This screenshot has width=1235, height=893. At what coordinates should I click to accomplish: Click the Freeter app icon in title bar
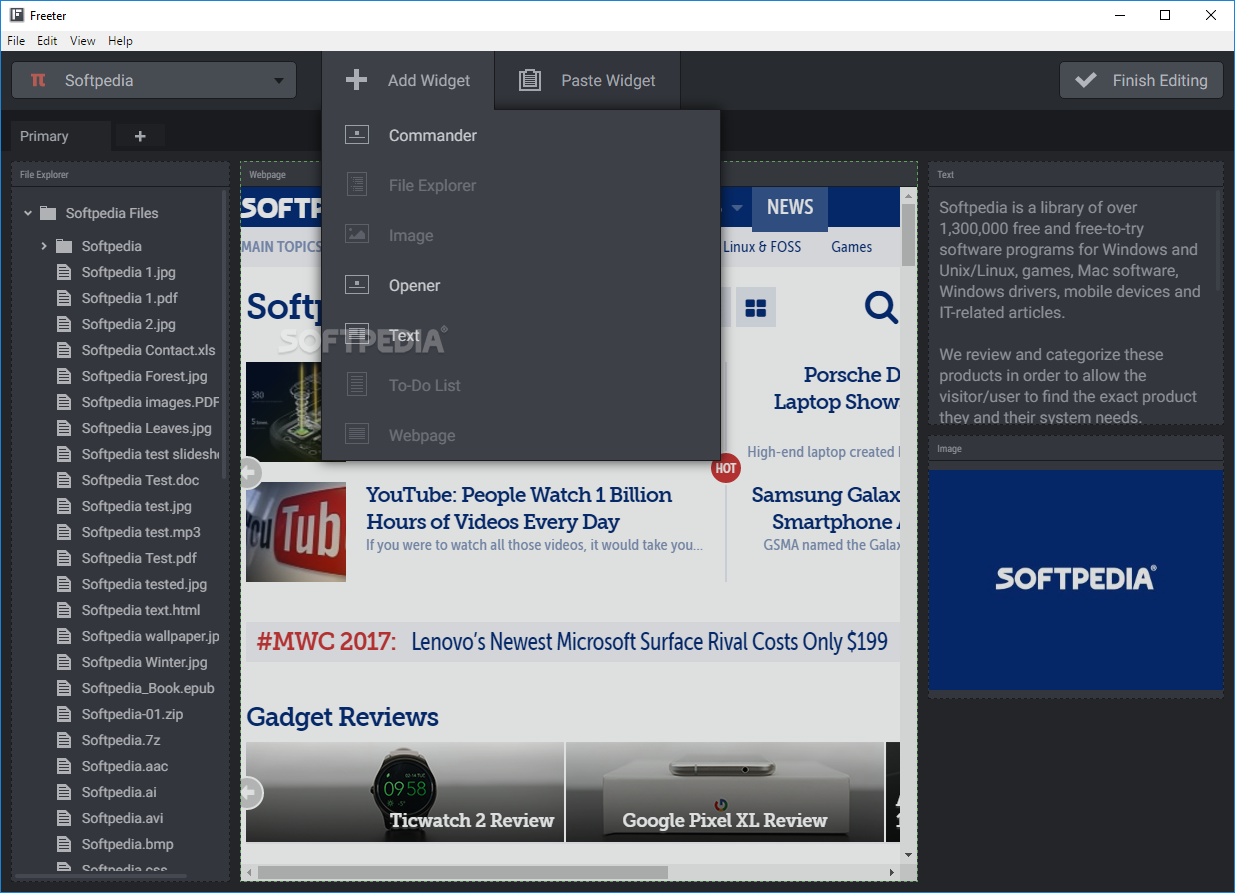coord(17,15)
